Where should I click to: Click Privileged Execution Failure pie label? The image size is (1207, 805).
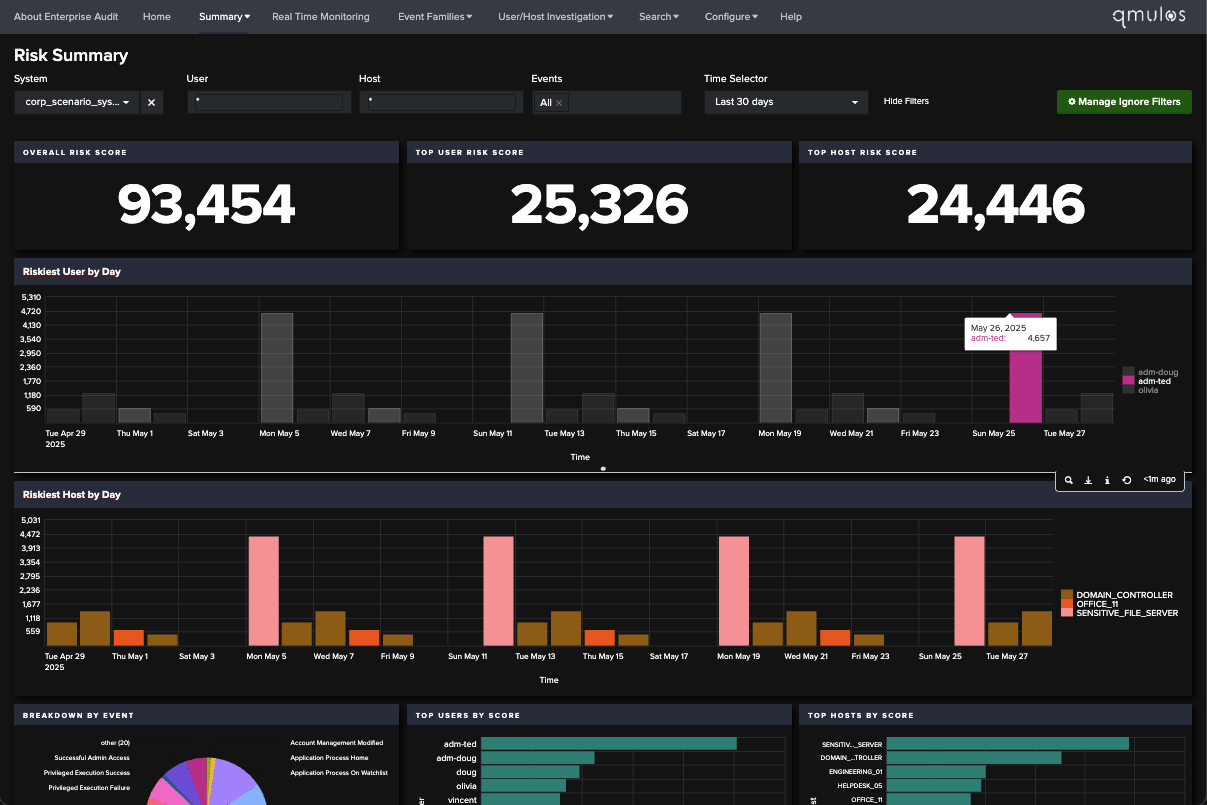click(x=87, y=788)
